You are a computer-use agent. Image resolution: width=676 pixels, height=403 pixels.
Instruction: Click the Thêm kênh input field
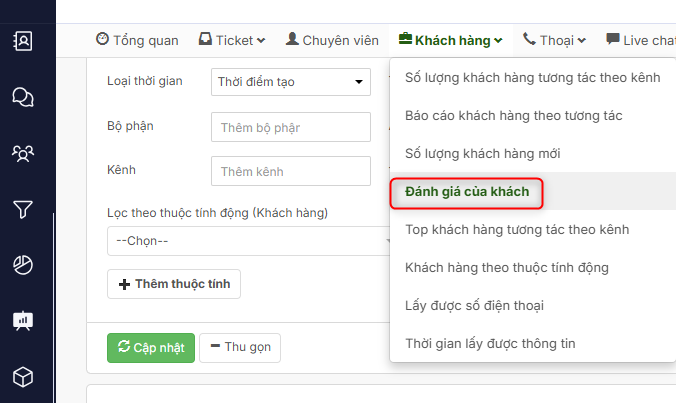point(291,171)
